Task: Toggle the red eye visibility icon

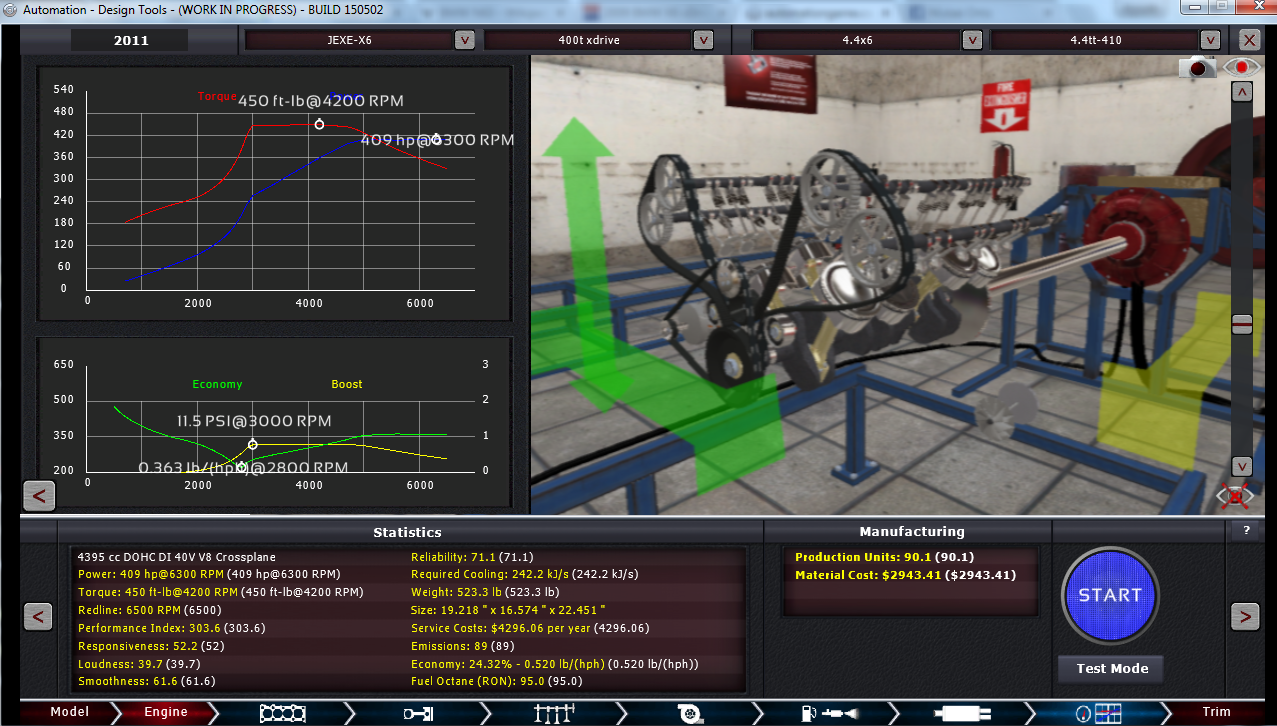Action: click(x=1242, y=67)
